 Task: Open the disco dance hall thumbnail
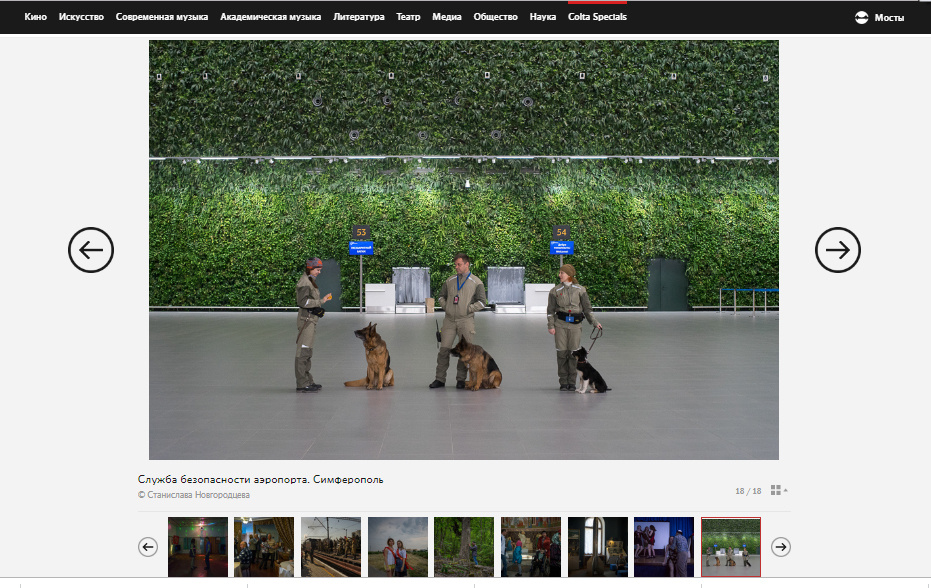pos(197,547)
